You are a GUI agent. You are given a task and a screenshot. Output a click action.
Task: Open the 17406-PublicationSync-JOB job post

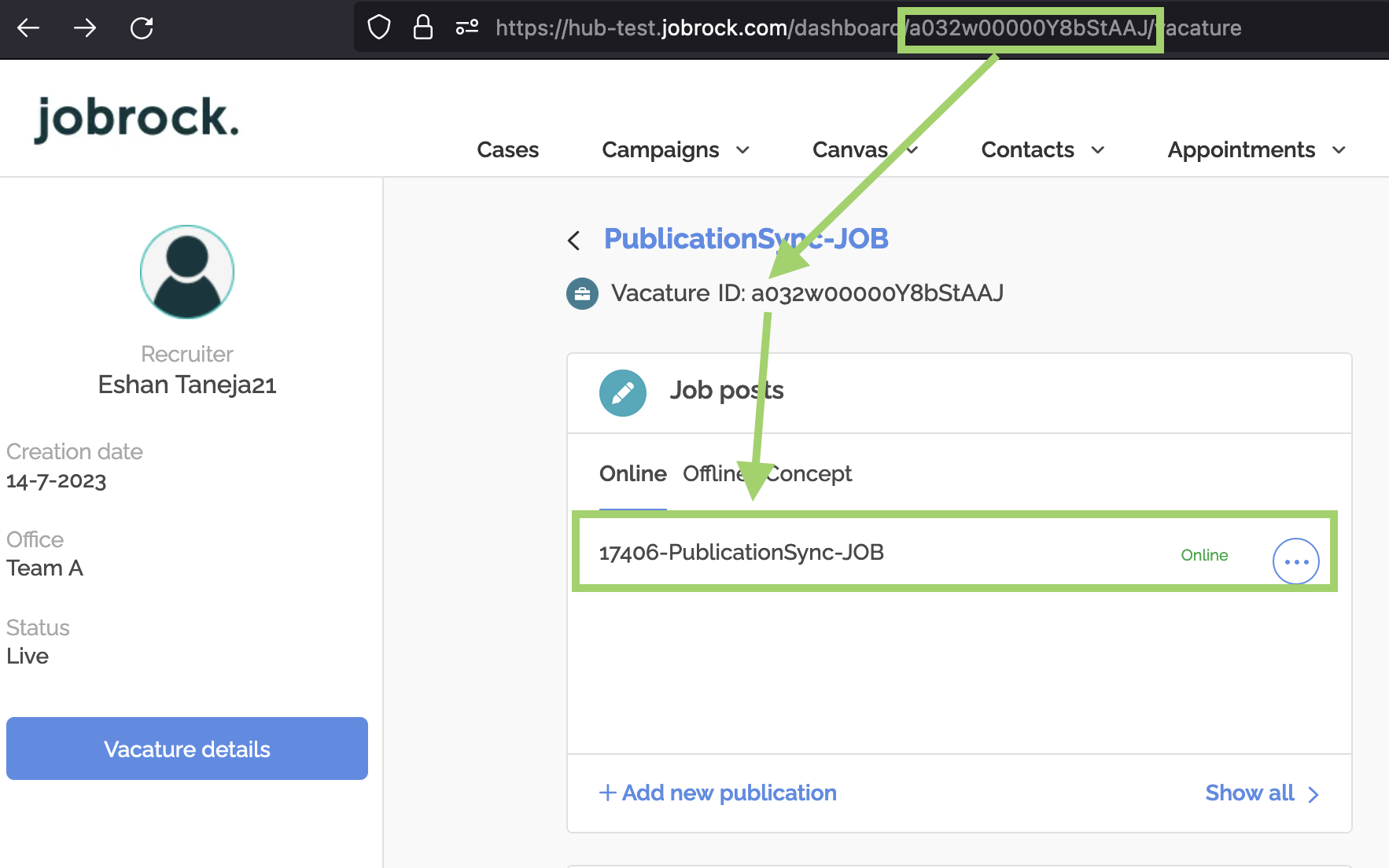[x=742, y=552]
